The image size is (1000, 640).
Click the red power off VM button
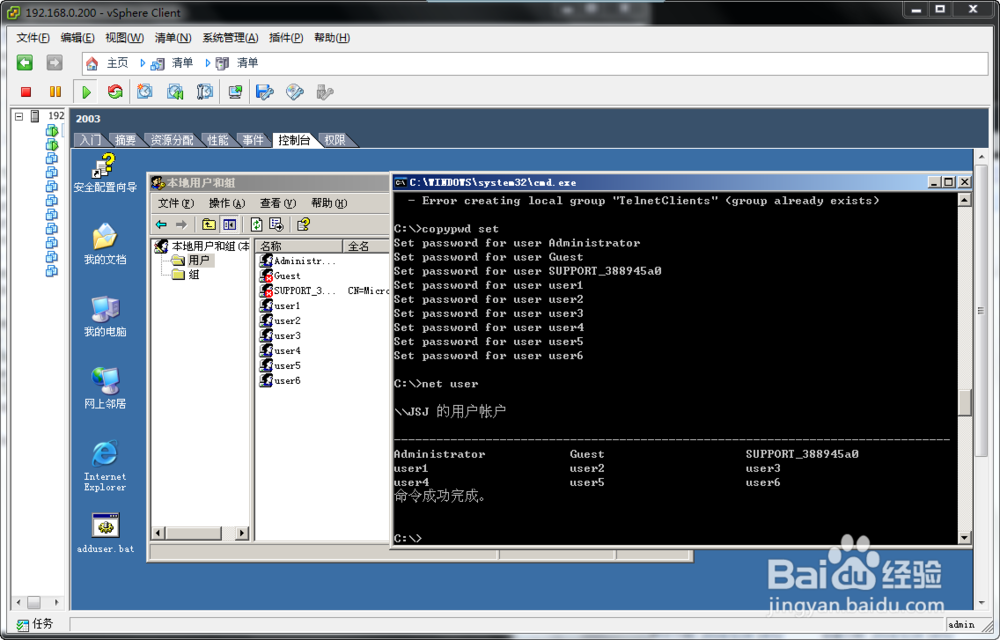(x=26, y=92)
